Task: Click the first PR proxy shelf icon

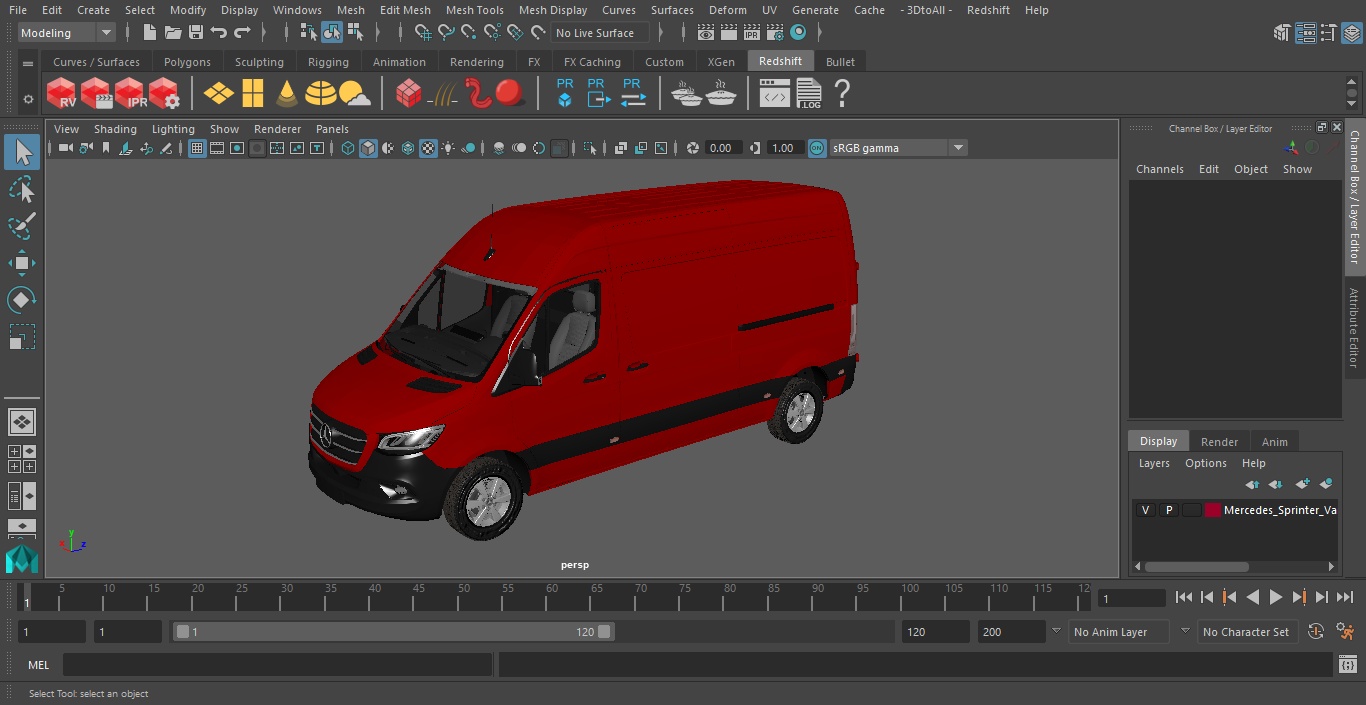Action: point(565,93)
